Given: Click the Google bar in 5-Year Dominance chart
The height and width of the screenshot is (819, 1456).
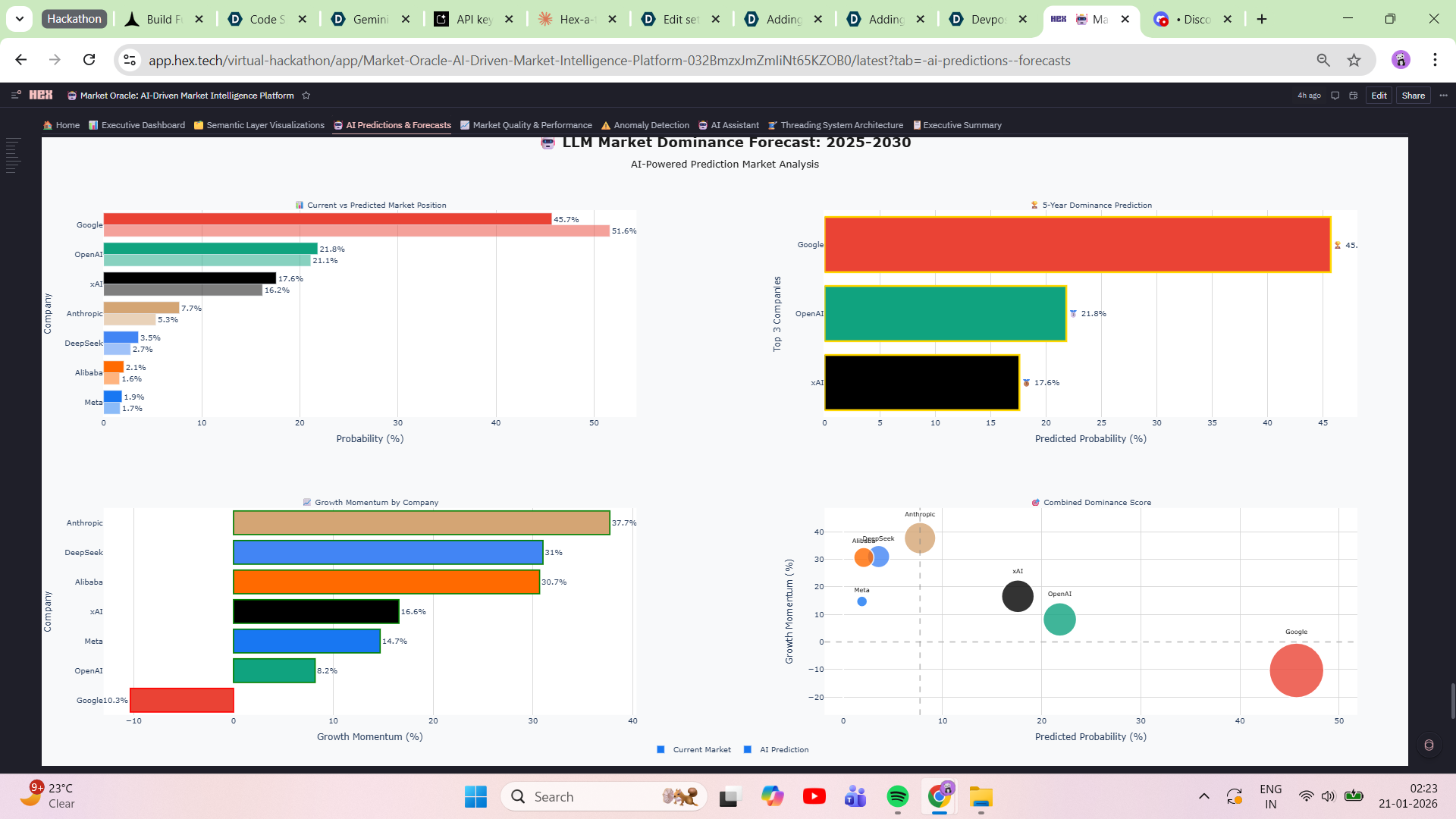Looking at the screenshot, I should pyautogui.click(x=1077, y=244).
